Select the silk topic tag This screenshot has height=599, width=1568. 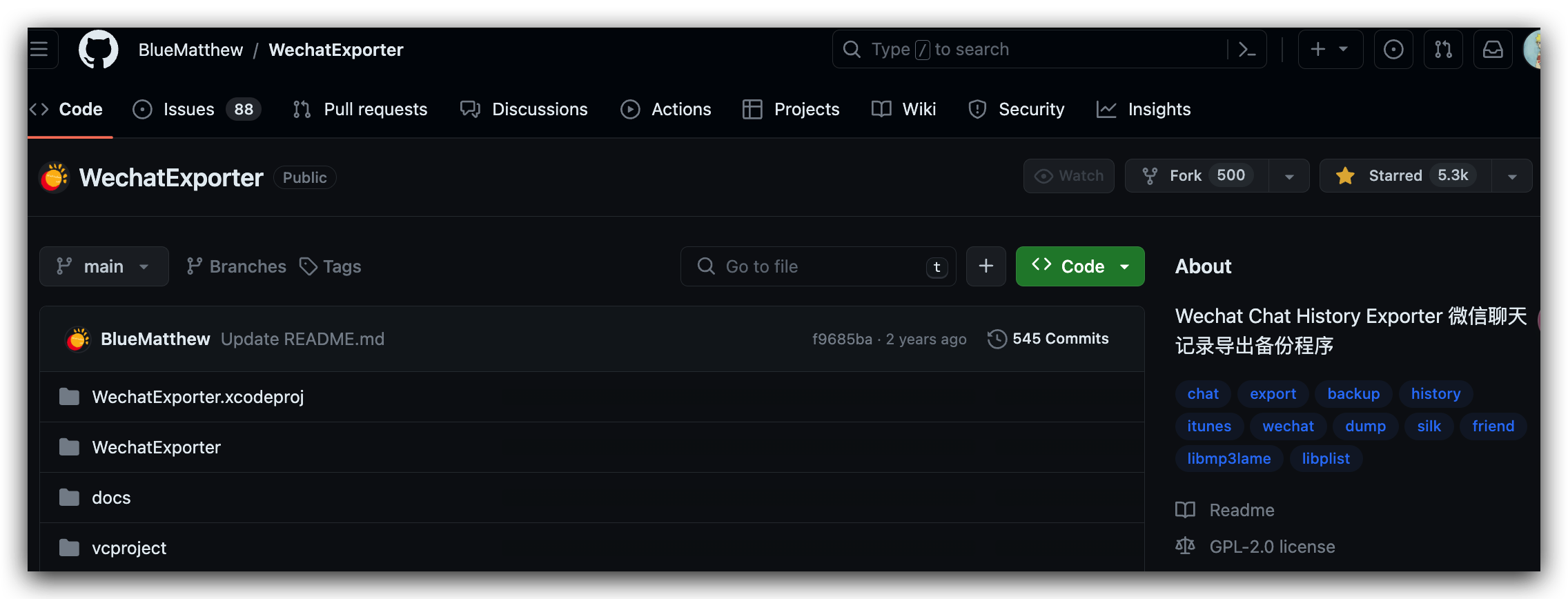[x=1429, y=426]
